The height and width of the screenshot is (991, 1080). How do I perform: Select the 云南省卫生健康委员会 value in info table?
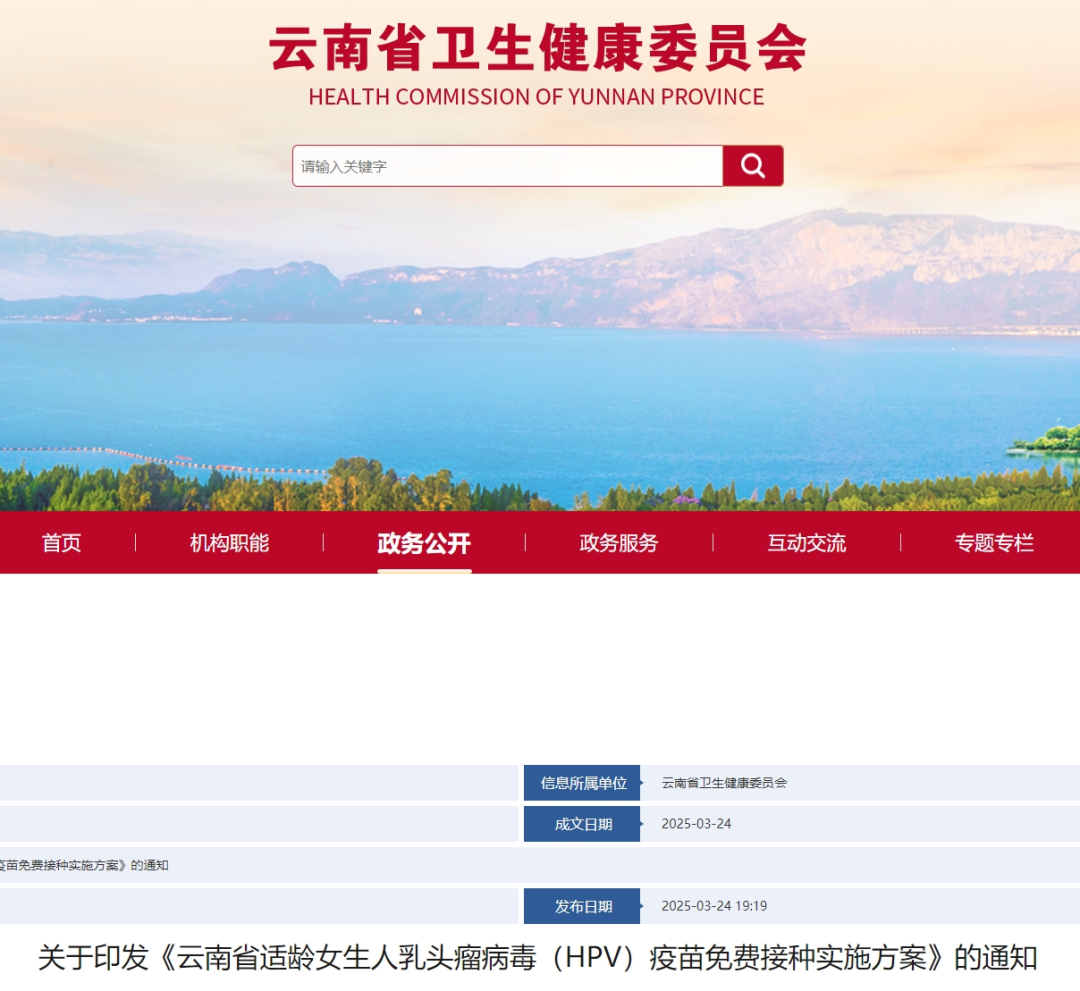pyautogui.click(x=724, y=783)
